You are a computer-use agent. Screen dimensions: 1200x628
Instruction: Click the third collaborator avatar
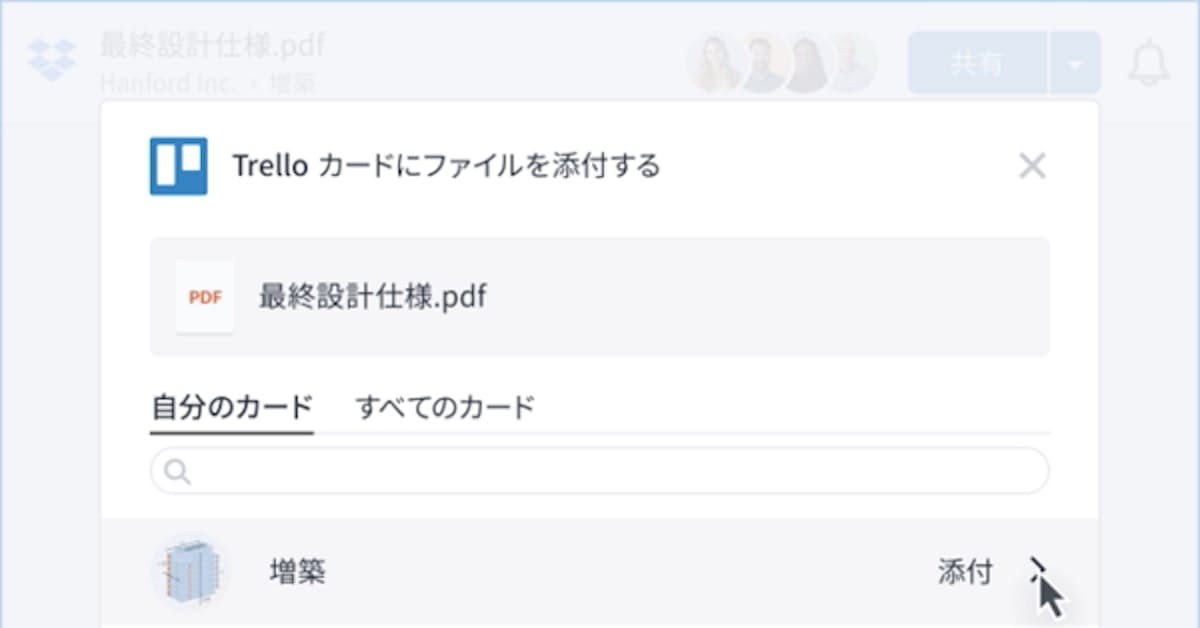click(x=806, y=64)
